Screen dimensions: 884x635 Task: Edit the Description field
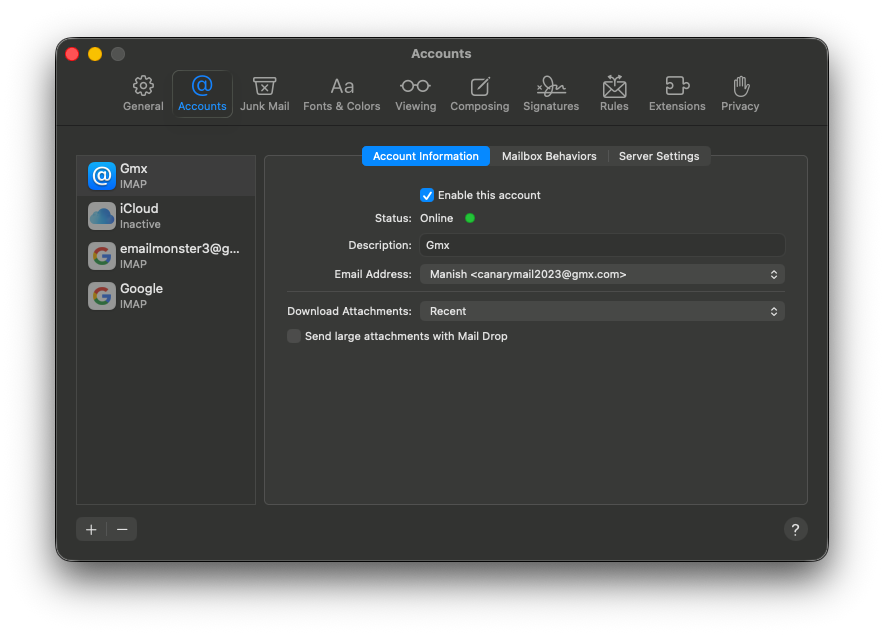pyautogui.click(x=601, y=245)
